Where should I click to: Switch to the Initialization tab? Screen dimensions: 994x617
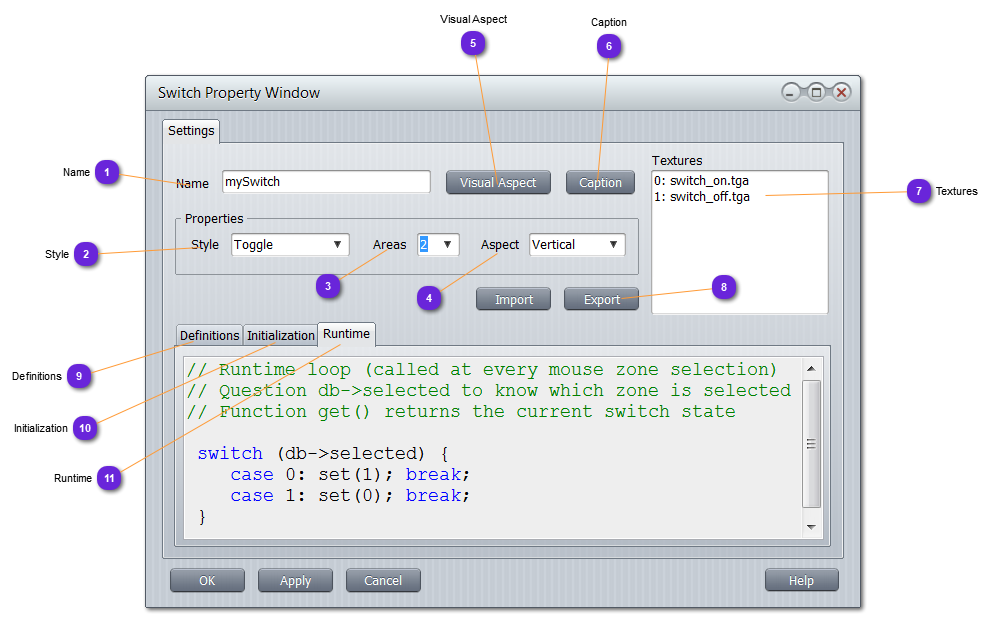tap(281, 336)
